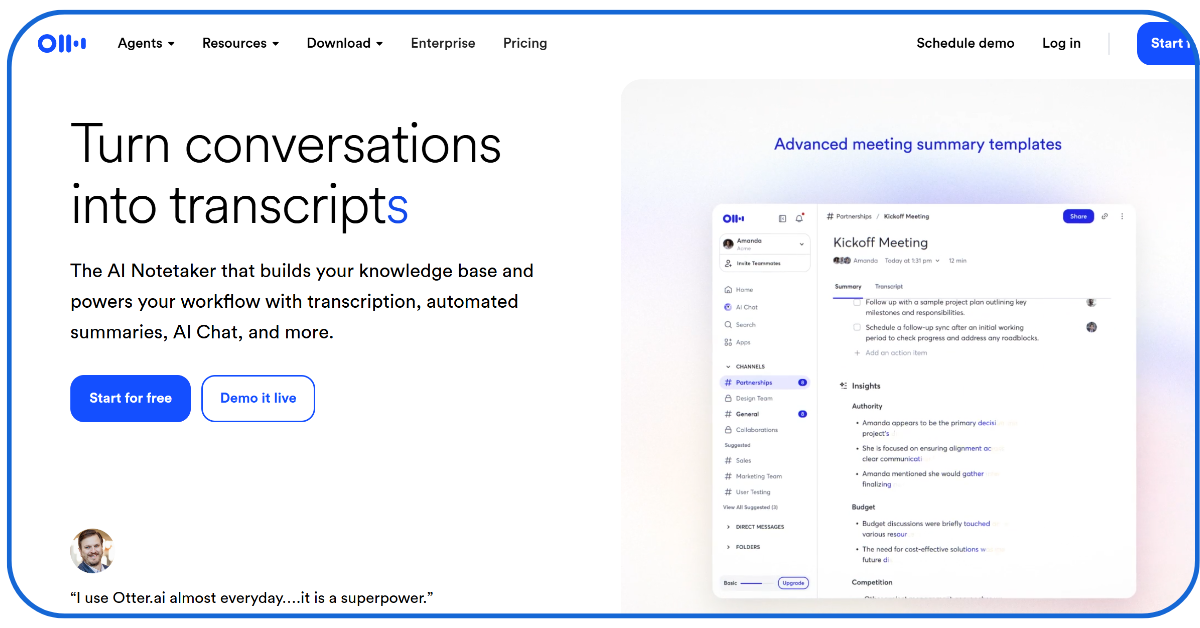
Task: Click the Demo it live button
Action: point(258,398)
